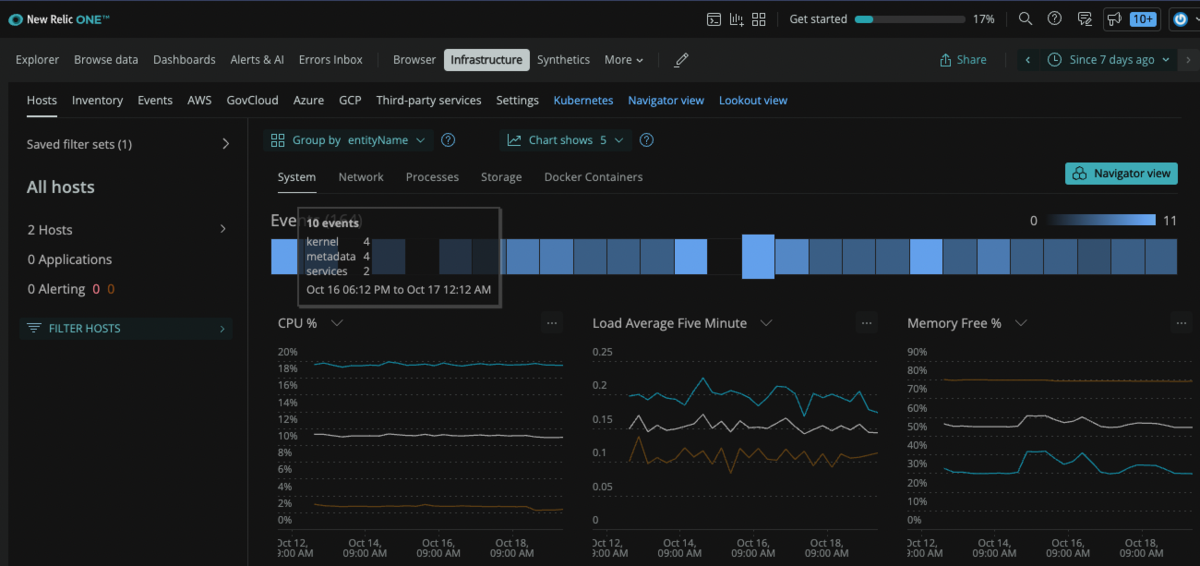Follow the Kubernetes link
This screenshot has height=566, width=1200.
tap(583, 100)
